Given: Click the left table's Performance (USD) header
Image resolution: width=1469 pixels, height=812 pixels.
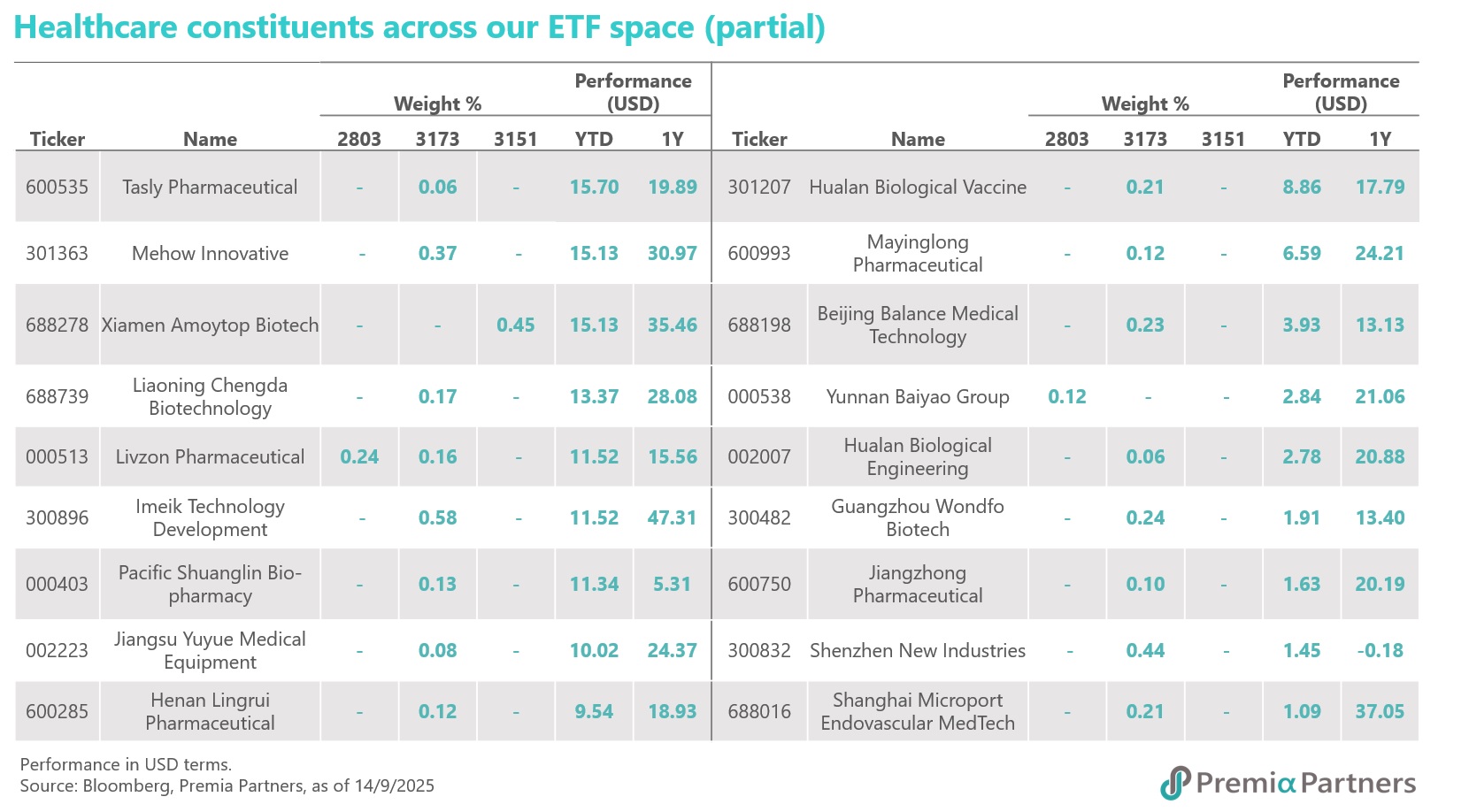Looking at the screenshot, I should coord(633,92).
